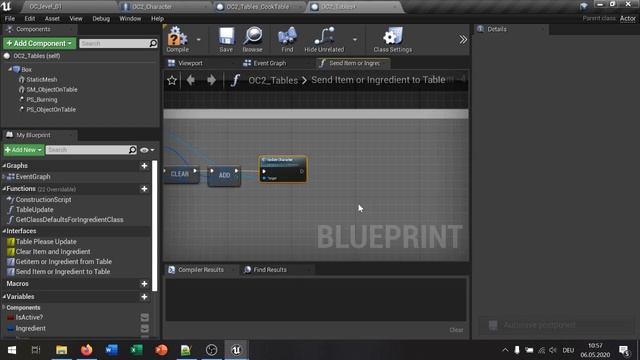Select the ADD node in graph
Screen dimensions: 640x360
point(224,176)
